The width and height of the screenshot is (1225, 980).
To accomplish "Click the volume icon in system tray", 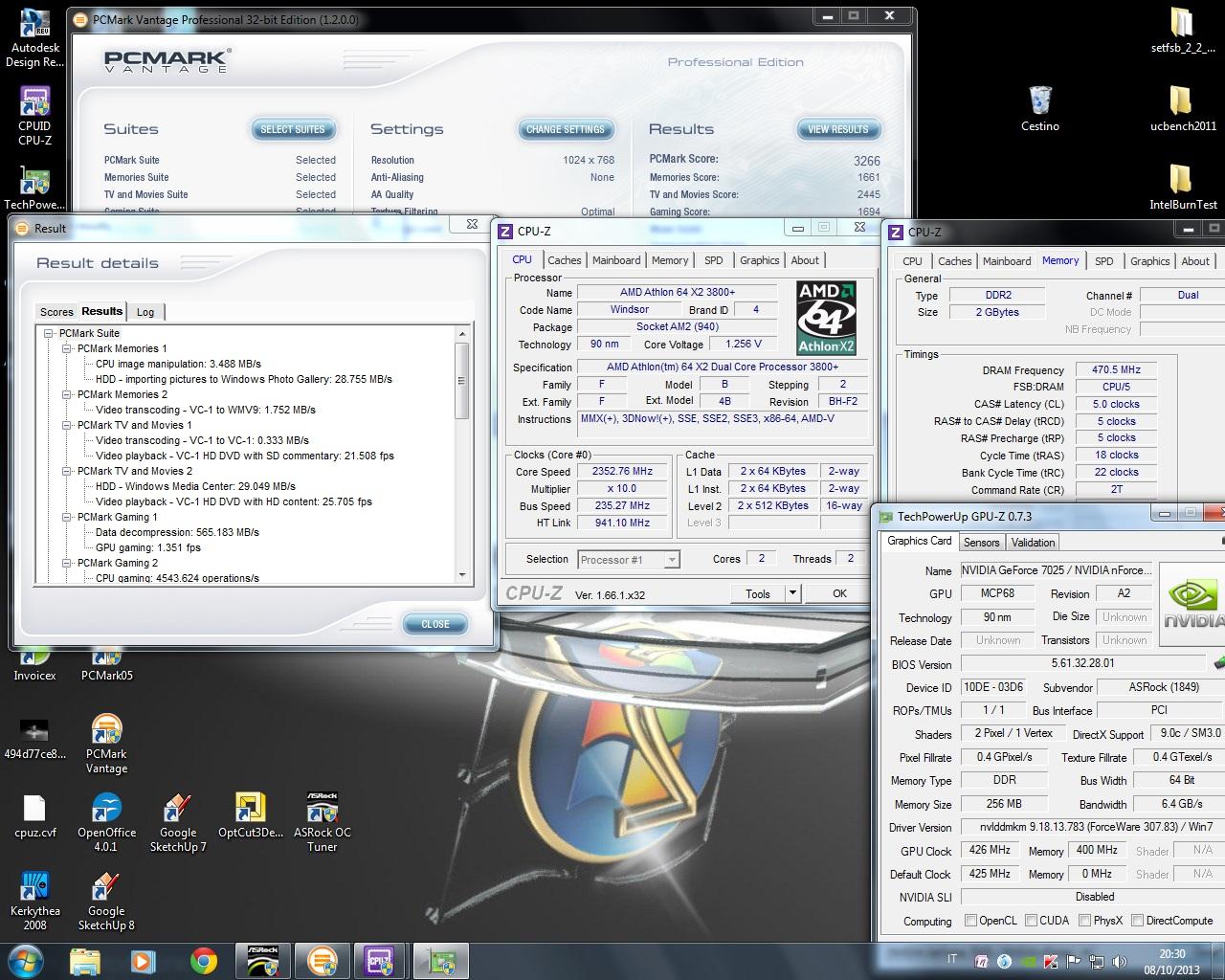I will tap(1121, 961).
